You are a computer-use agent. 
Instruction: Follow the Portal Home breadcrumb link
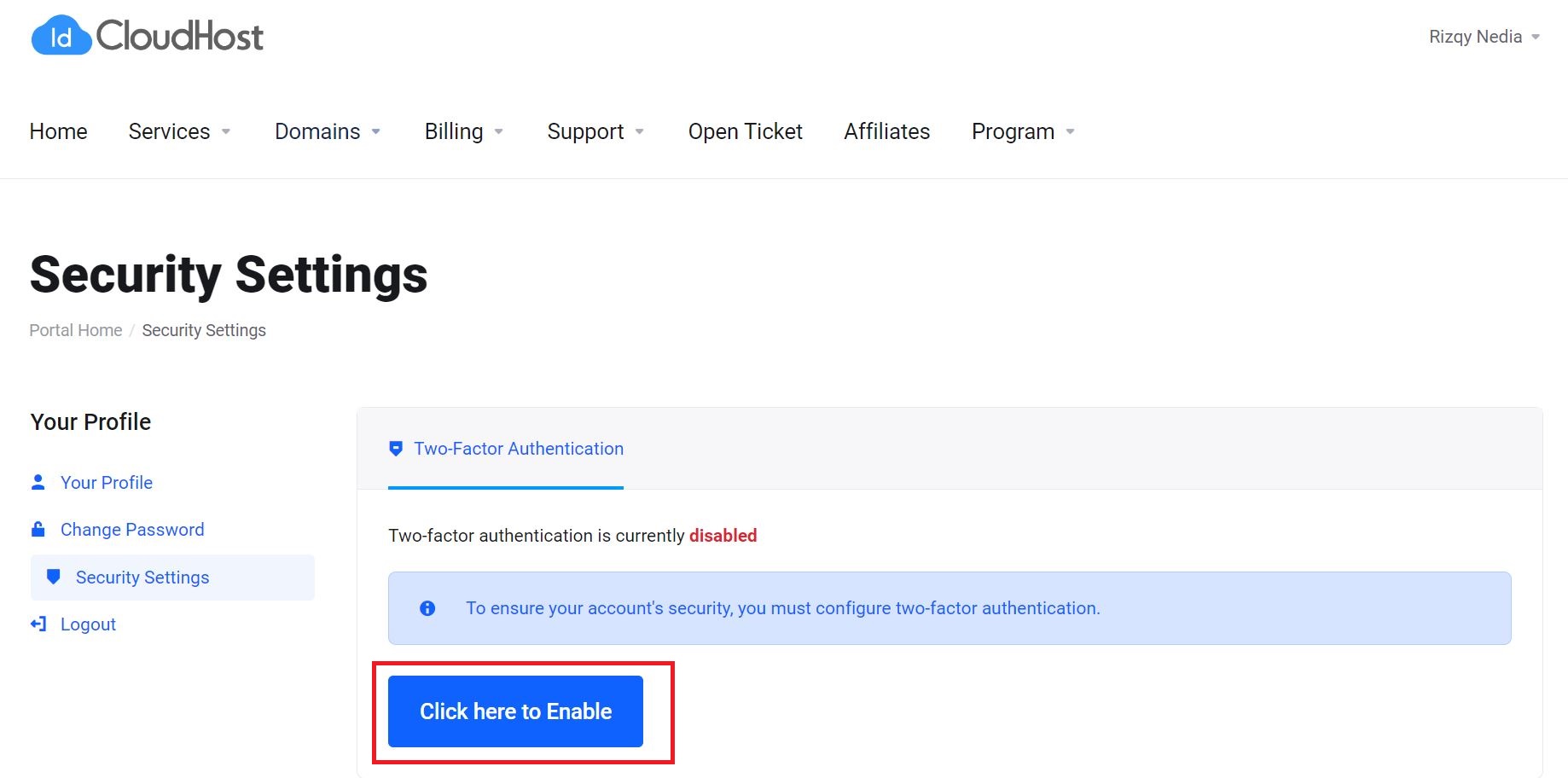[75, 330]
